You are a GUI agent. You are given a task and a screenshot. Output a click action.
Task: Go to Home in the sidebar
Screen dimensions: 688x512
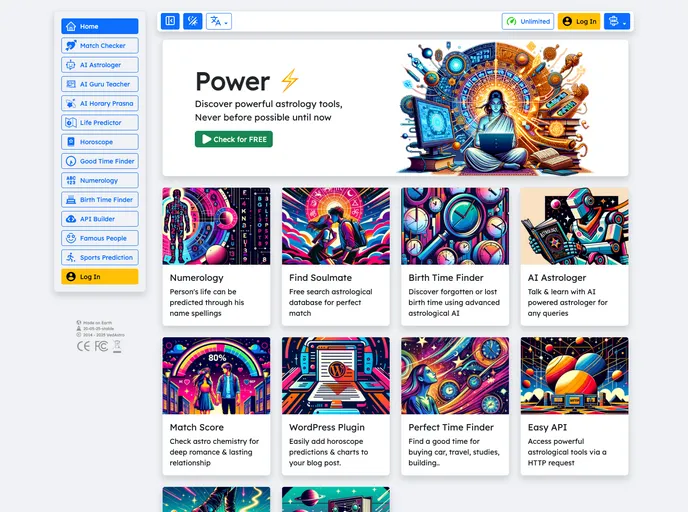point(99,27)
